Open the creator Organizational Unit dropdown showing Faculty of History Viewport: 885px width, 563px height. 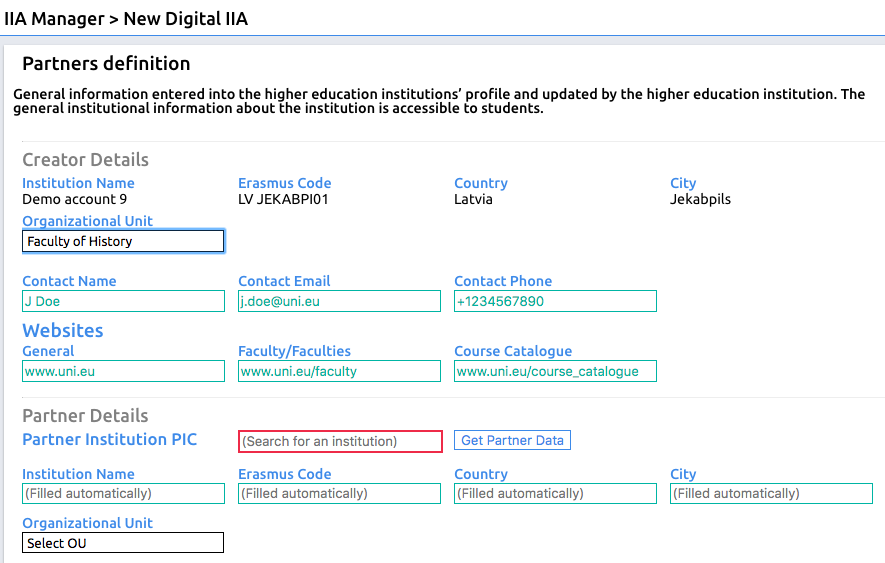point(123,241)
